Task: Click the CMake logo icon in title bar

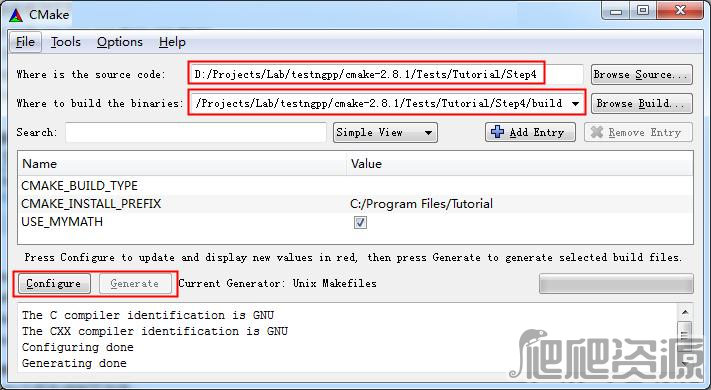Action: tap(16, 15)
